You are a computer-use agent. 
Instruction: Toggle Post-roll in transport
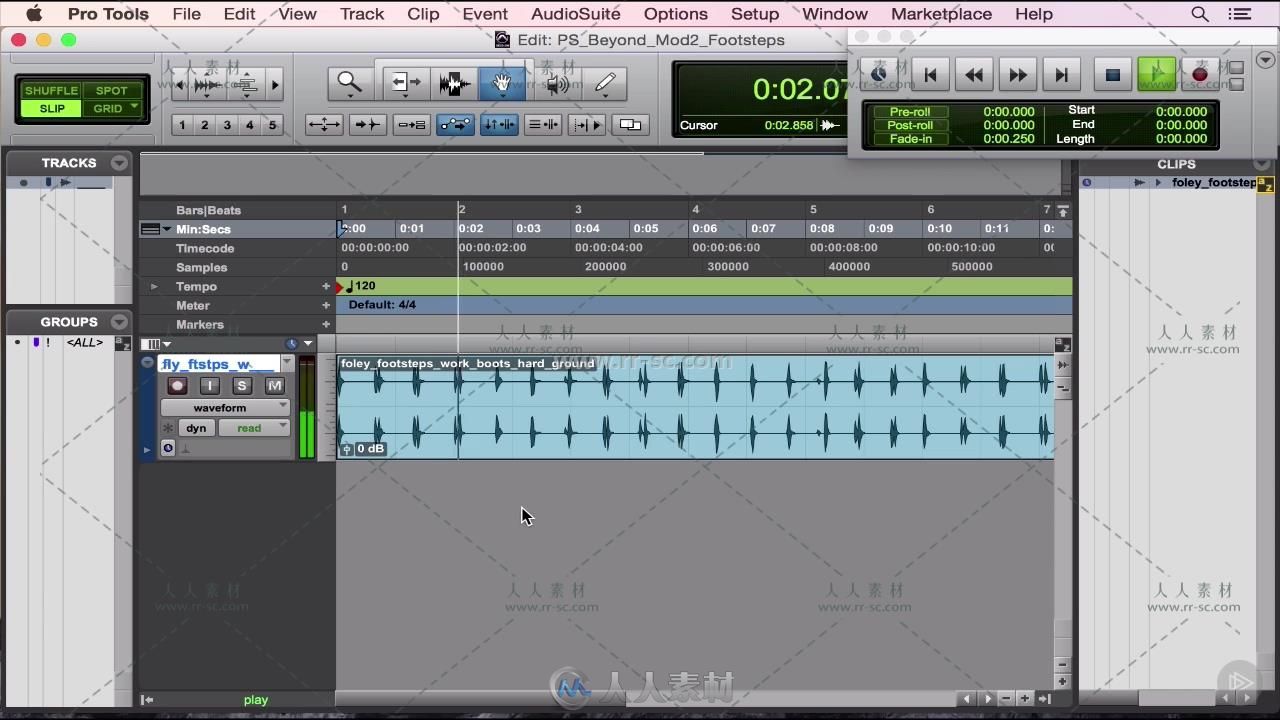[x=910, y=125]
